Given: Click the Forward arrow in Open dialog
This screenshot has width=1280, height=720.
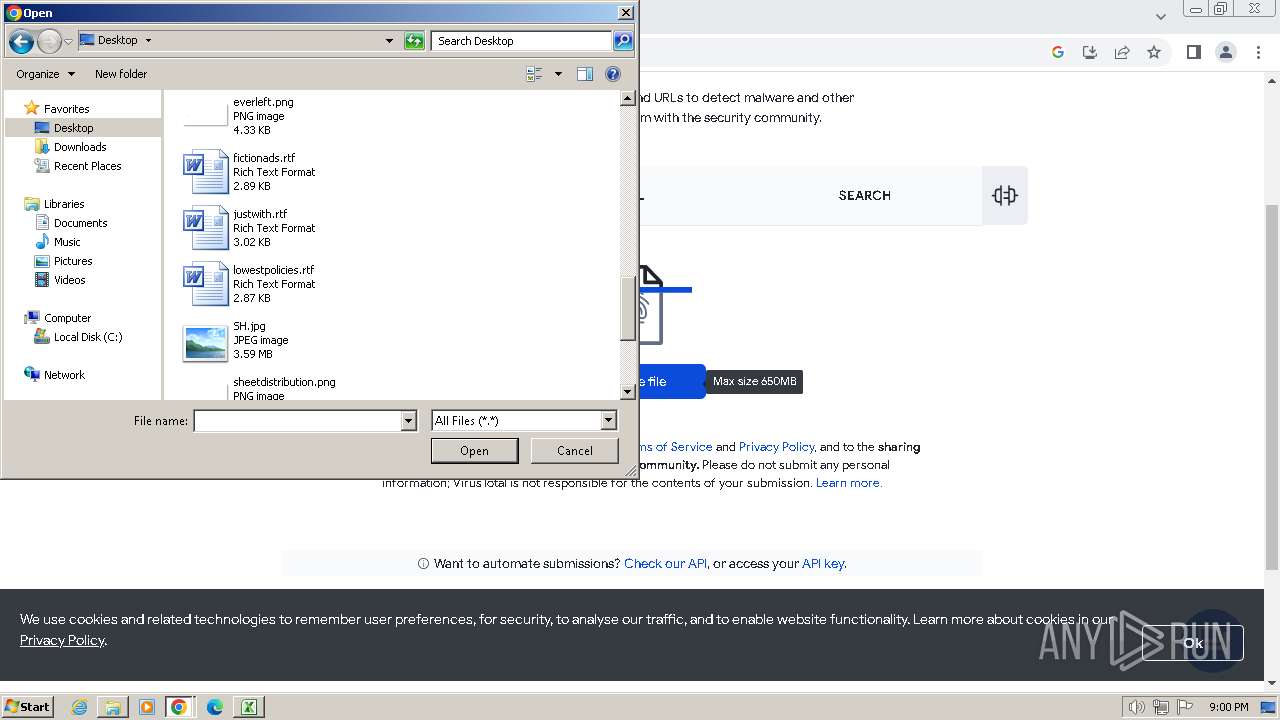Looking at the screenshot, I should coord(49,41).
